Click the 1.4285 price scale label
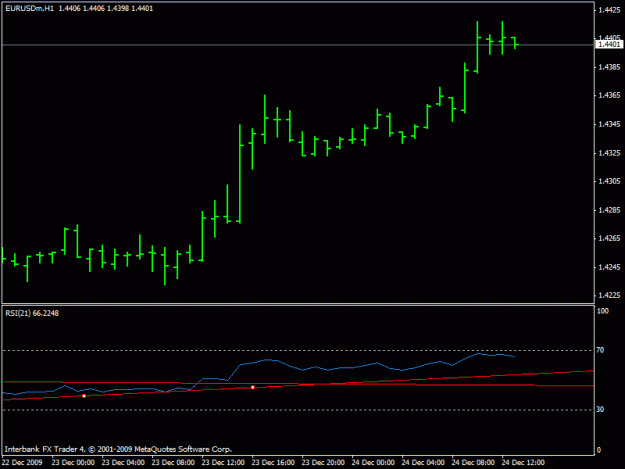The image size is (625, 469). pyautogui.click(x=609, y=210)
